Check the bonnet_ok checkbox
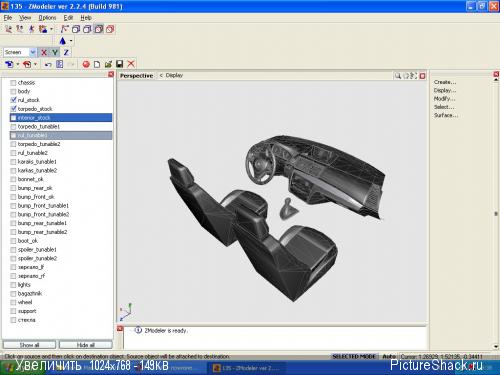 [x=13, y=179]
